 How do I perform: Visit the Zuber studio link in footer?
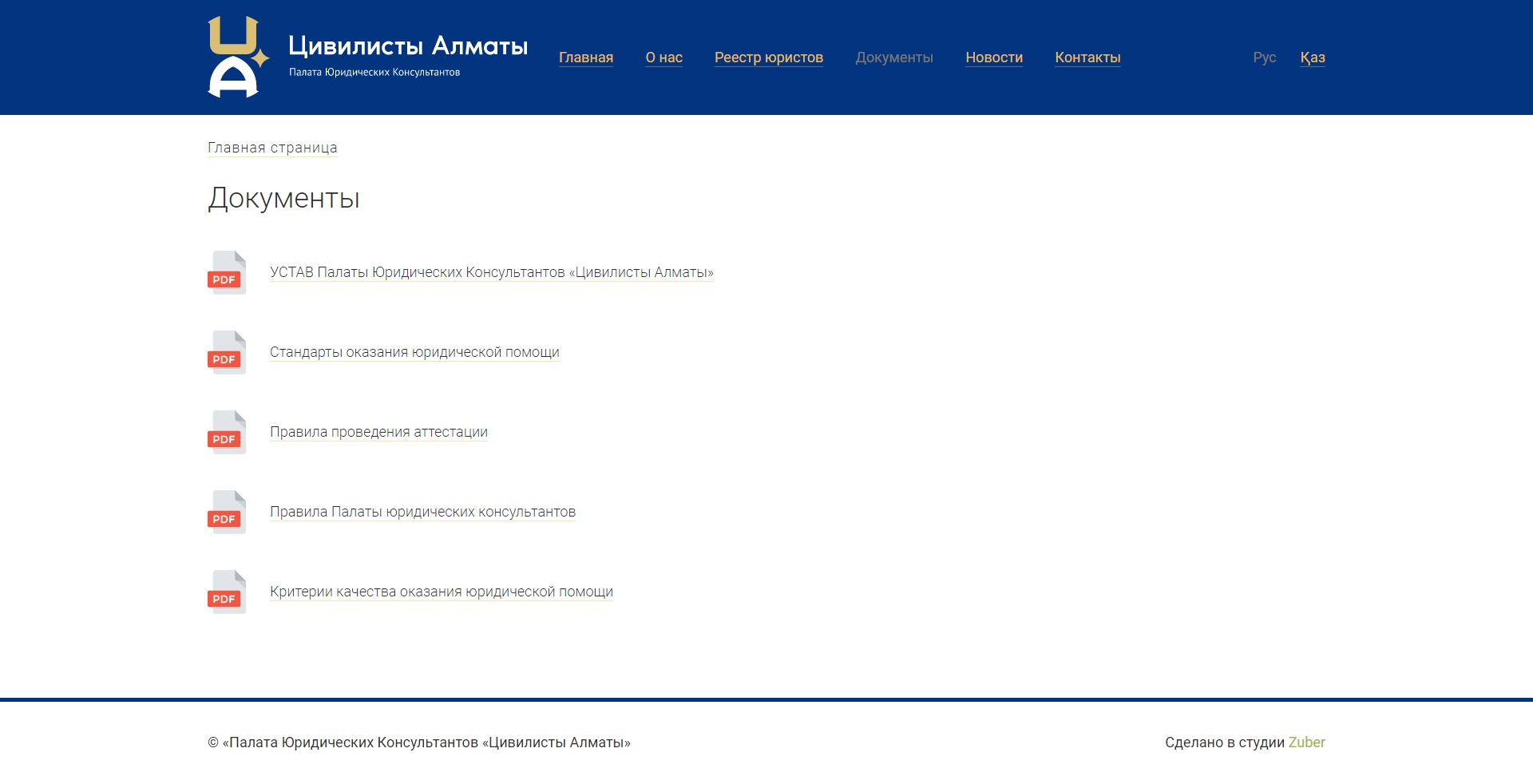click(x=1306, y=742)
